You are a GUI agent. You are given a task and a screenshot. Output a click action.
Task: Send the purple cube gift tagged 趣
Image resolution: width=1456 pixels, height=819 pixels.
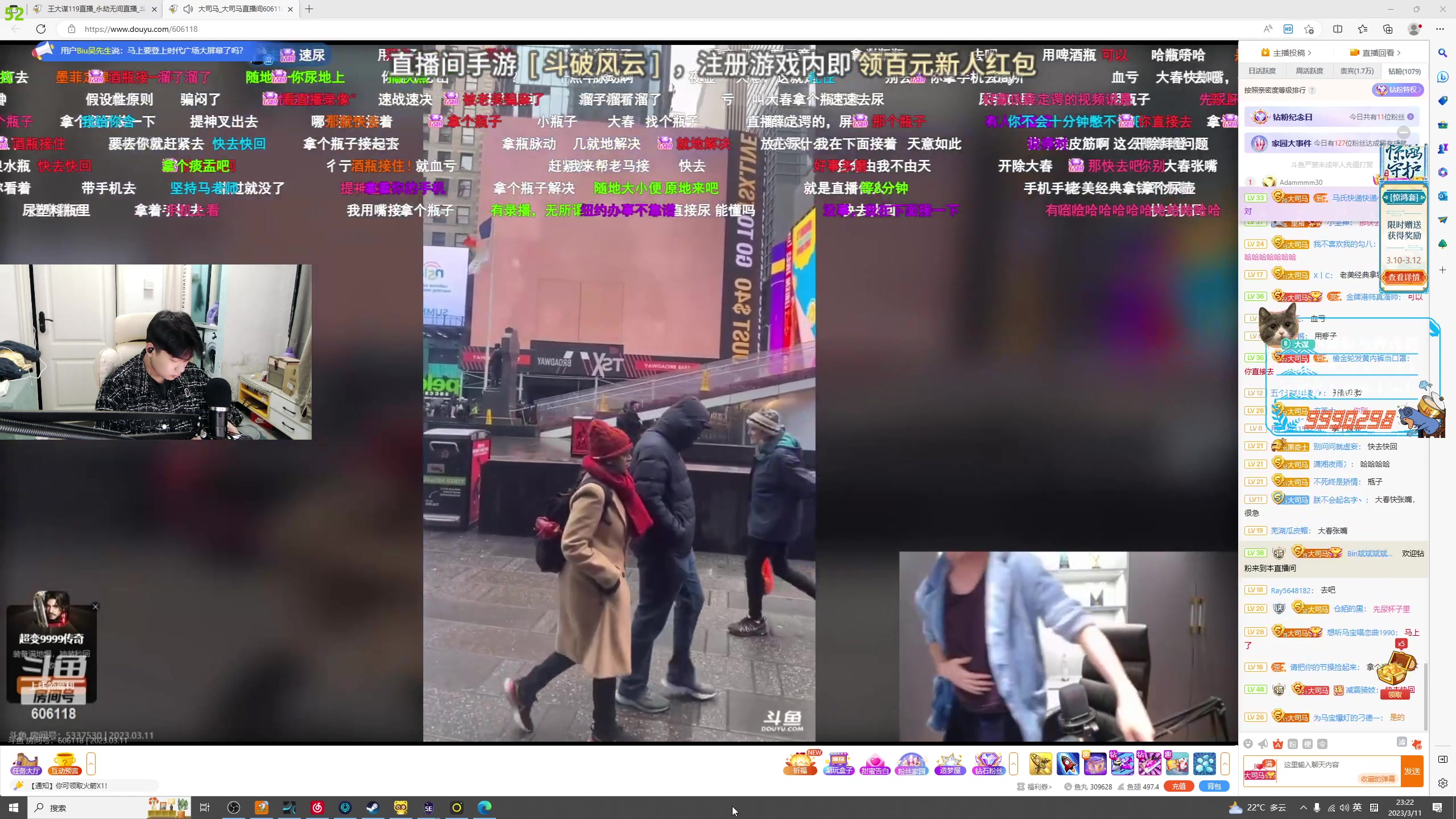(1095, 763)
